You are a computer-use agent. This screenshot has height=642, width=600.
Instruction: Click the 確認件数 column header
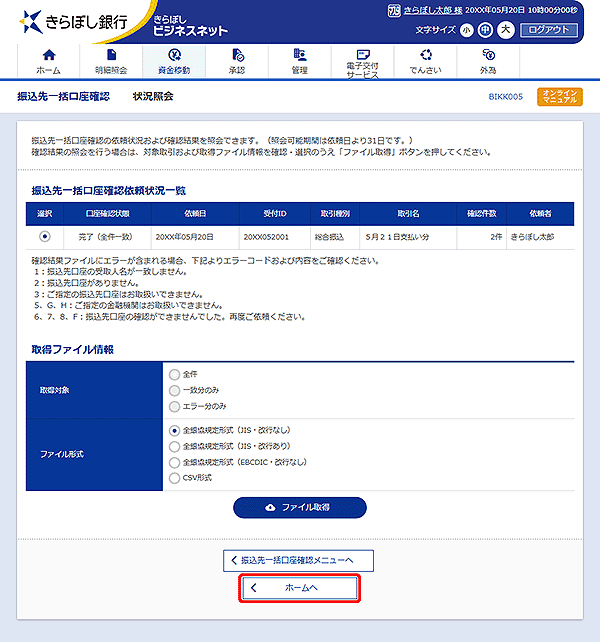(482, 214)
